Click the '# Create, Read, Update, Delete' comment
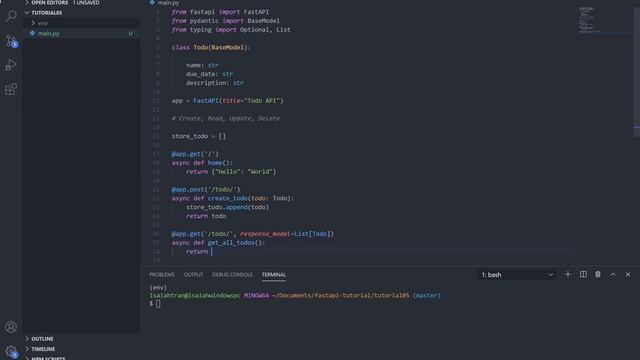The height and width of the screenshot is (360, 640). (226, 118)
